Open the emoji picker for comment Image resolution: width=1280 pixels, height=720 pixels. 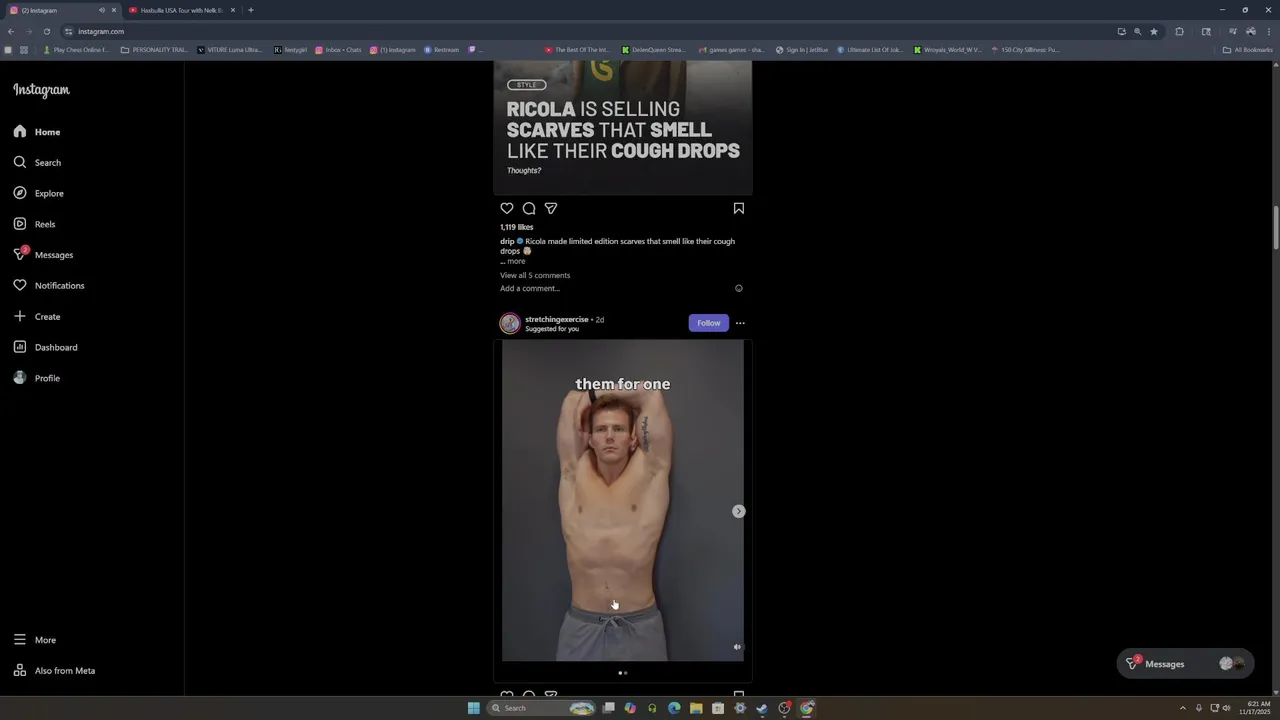click(739, 288)
